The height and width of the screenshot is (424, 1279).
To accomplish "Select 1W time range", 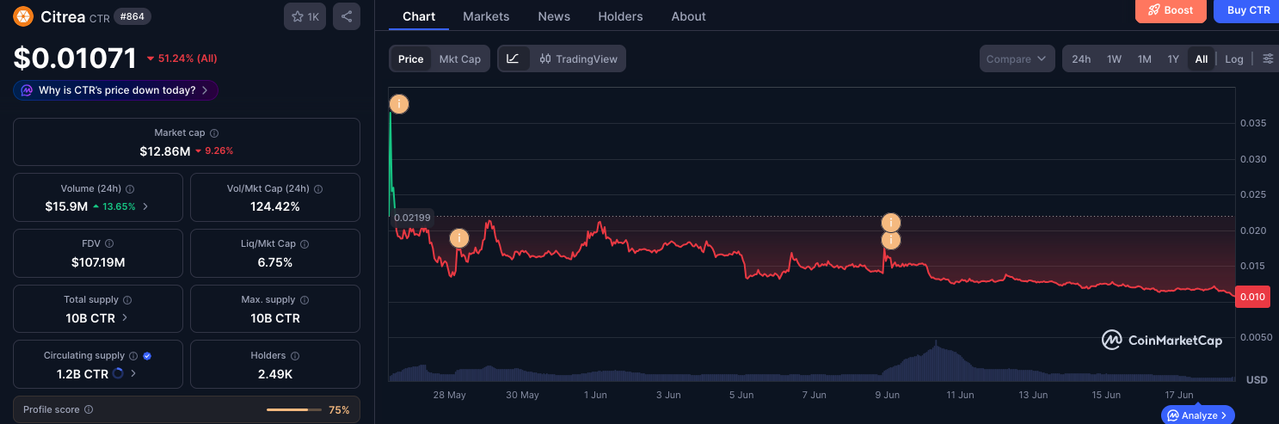I will pos(1114,59).
